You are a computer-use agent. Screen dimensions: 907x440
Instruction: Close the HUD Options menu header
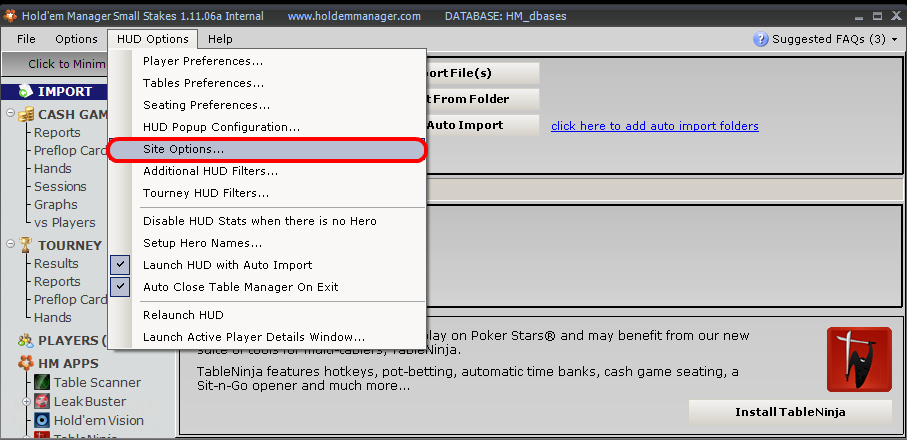(x=153, y=39)
